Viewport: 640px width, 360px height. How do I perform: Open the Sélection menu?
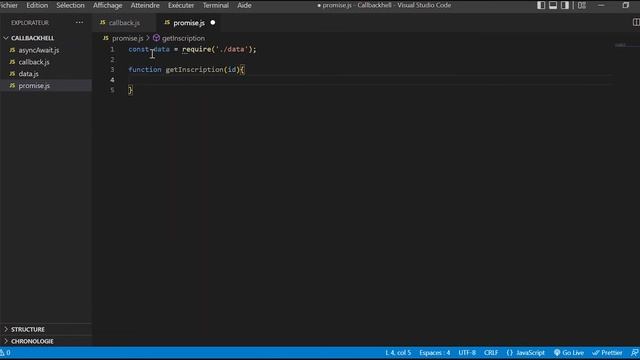[70, 5]
